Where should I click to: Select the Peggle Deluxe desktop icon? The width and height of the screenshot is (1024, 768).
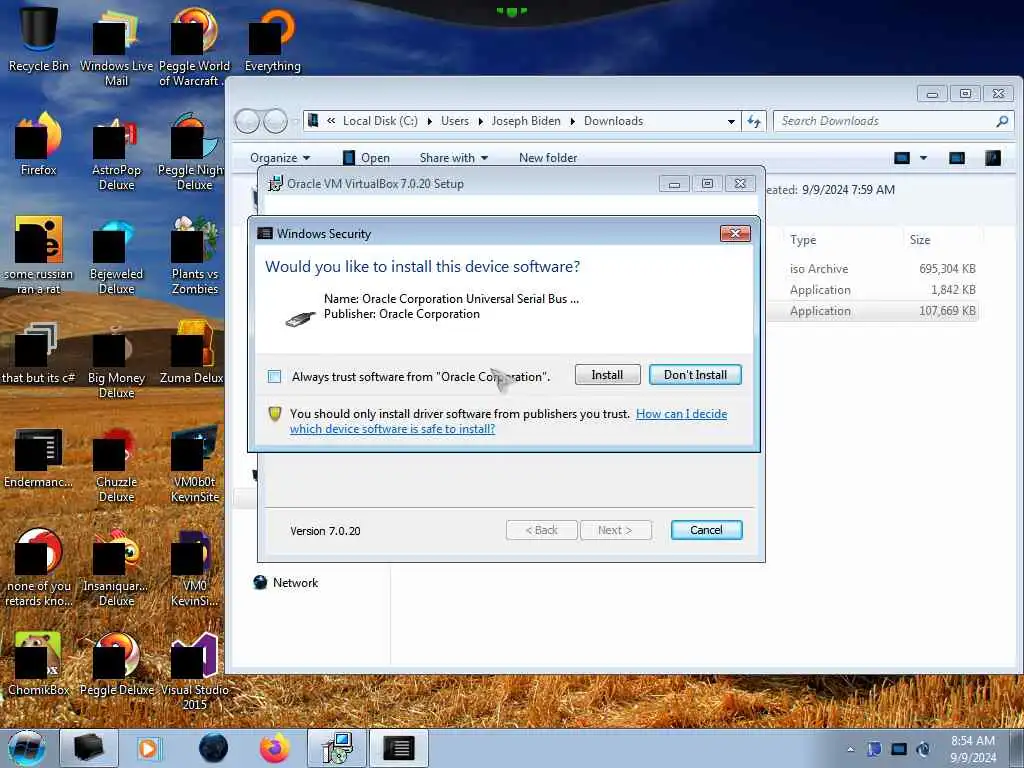click(x=116, y=663)
